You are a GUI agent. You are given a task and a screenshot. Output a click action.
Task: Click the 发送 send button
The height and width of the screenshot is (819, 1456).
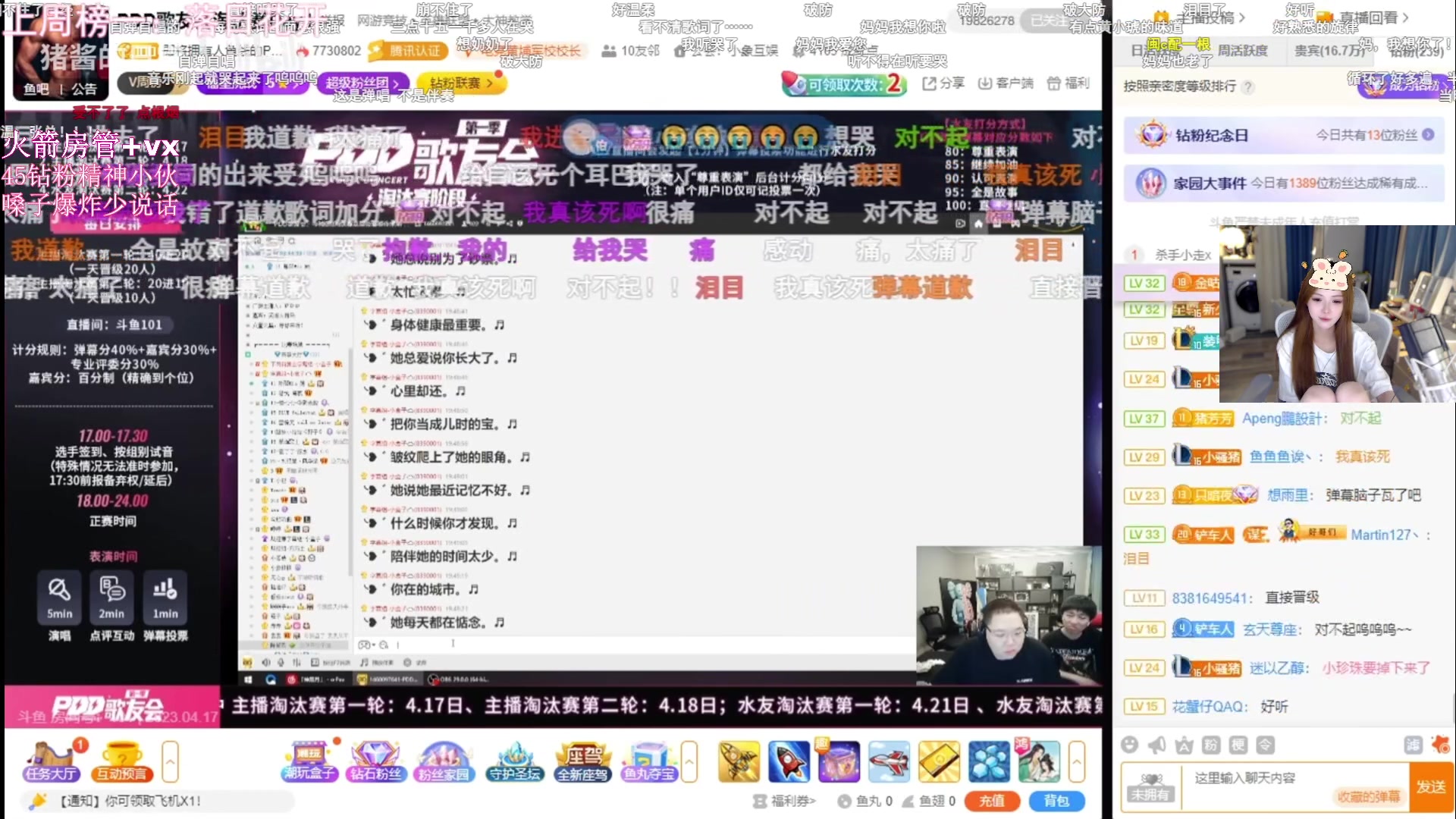tap(1430, 787)
